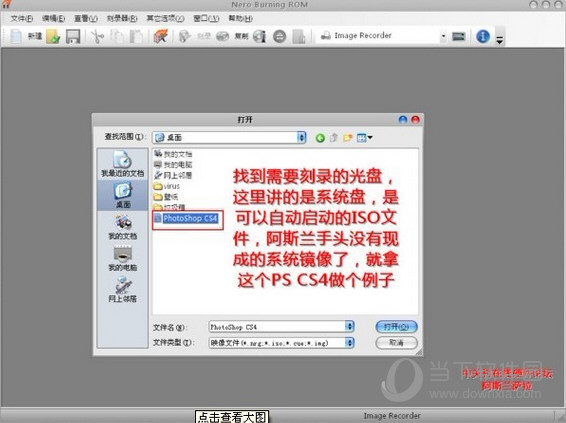Viewport: 566px width, 423px height.
Task: Select the PhotoShop CS4 file
Action: pos(186,218)
